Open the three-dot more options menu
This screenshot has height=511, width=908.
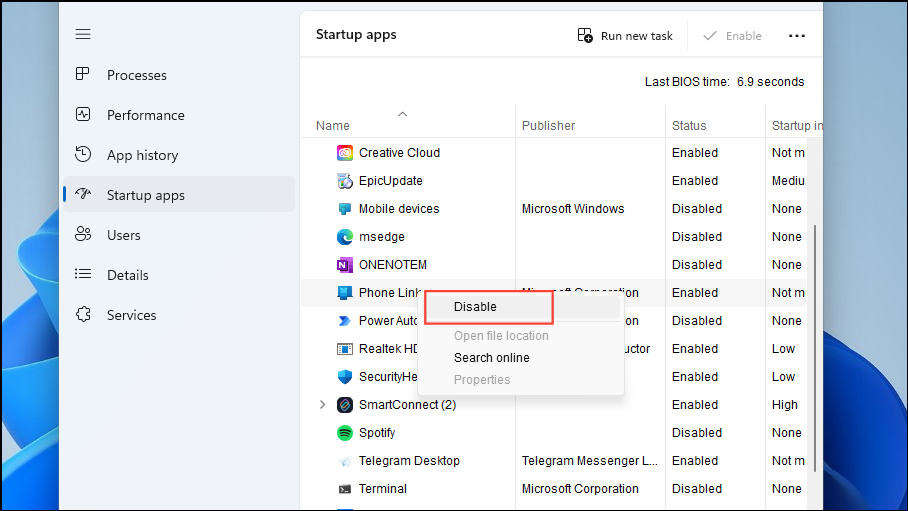797,36
